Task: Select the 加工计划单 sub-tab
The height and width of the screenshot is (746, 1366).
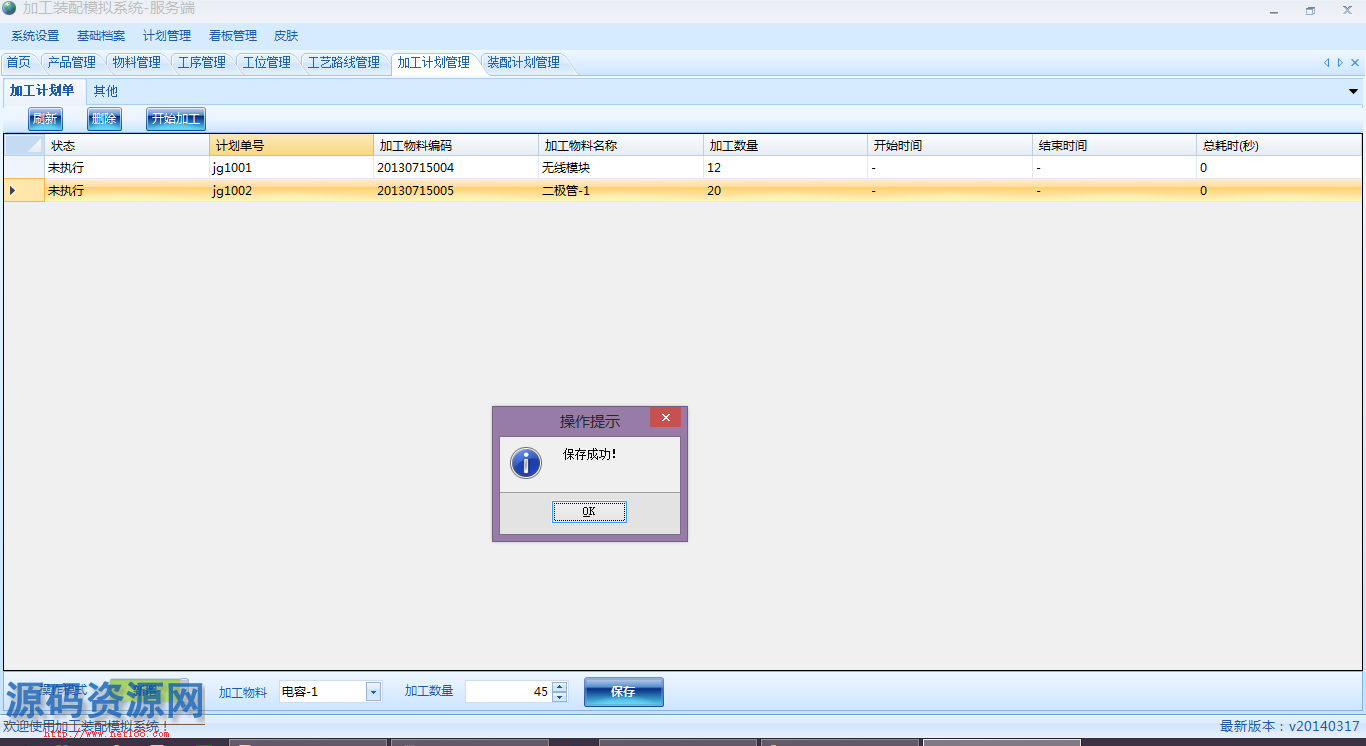Action: click(42, 91)
